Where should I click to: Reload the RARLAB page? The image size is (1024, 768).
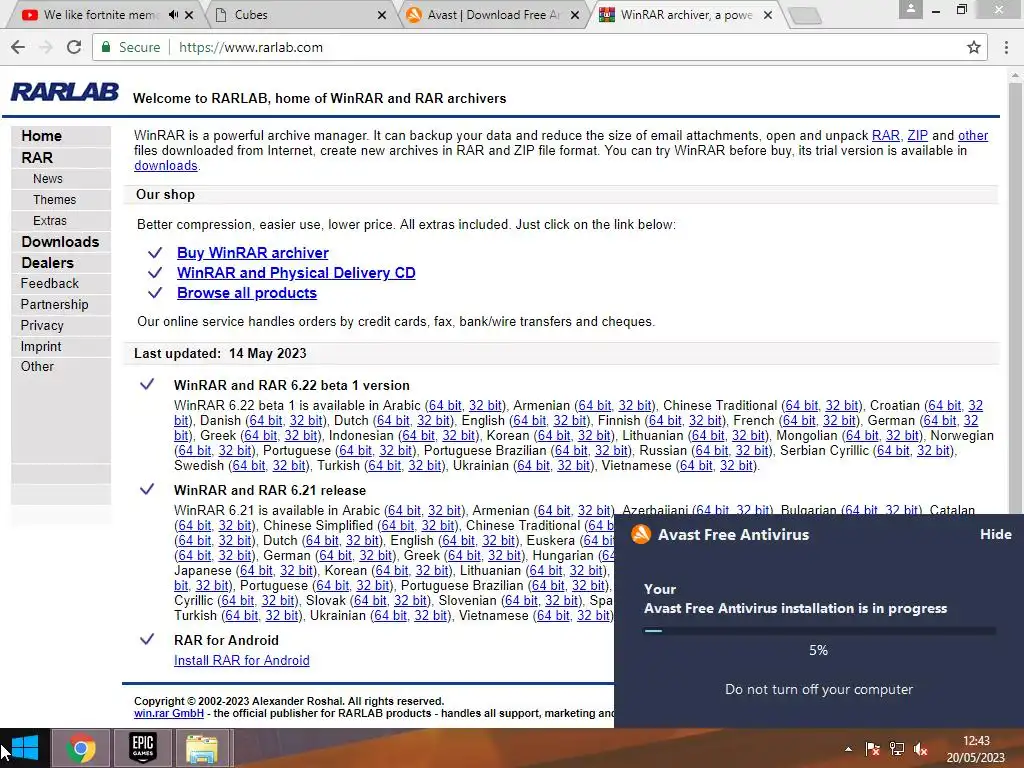click(x=74, y=47)
